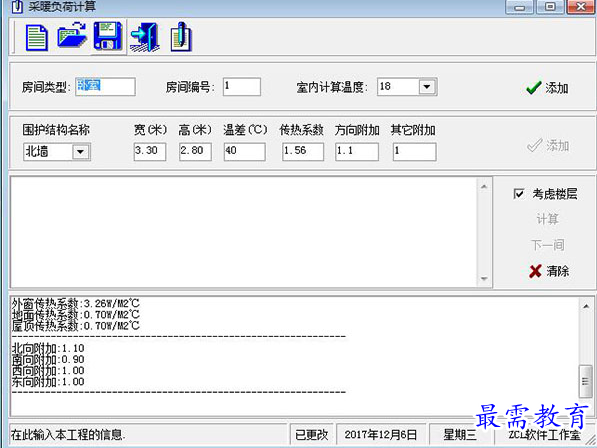This screenshot has height=448, width=597.
Task: Click the 宽(米) field with 3.30
Action: (x=150, y=151)
